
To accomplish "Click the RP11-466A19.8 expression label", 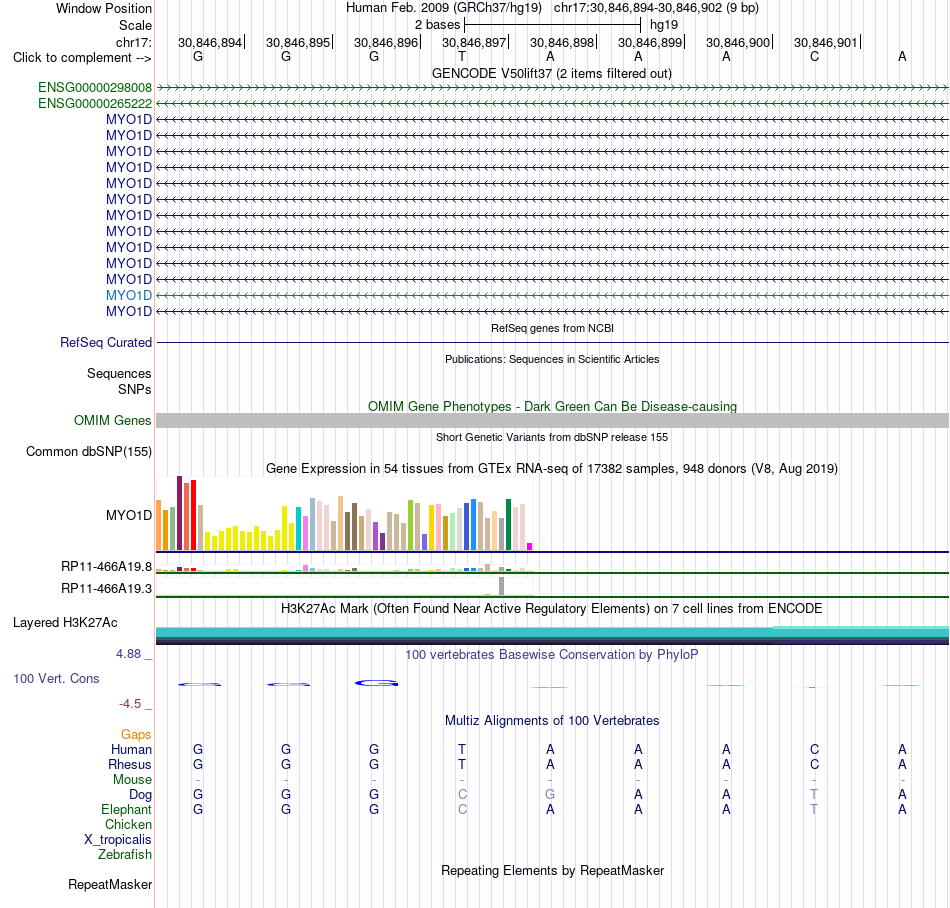I will coord(107,567).
